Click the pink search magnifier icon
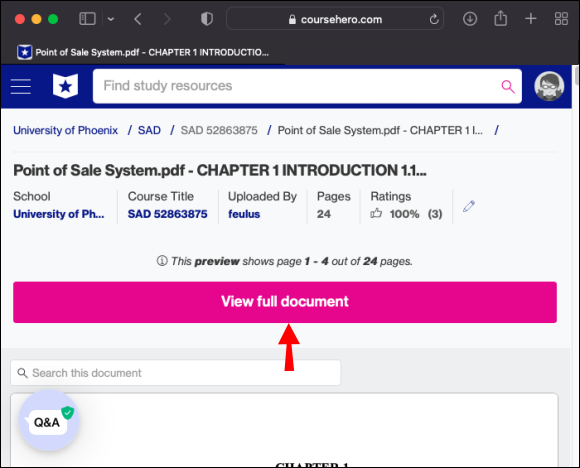The width and height of the screenshot is (580, 468). click(x=508, y=87)
